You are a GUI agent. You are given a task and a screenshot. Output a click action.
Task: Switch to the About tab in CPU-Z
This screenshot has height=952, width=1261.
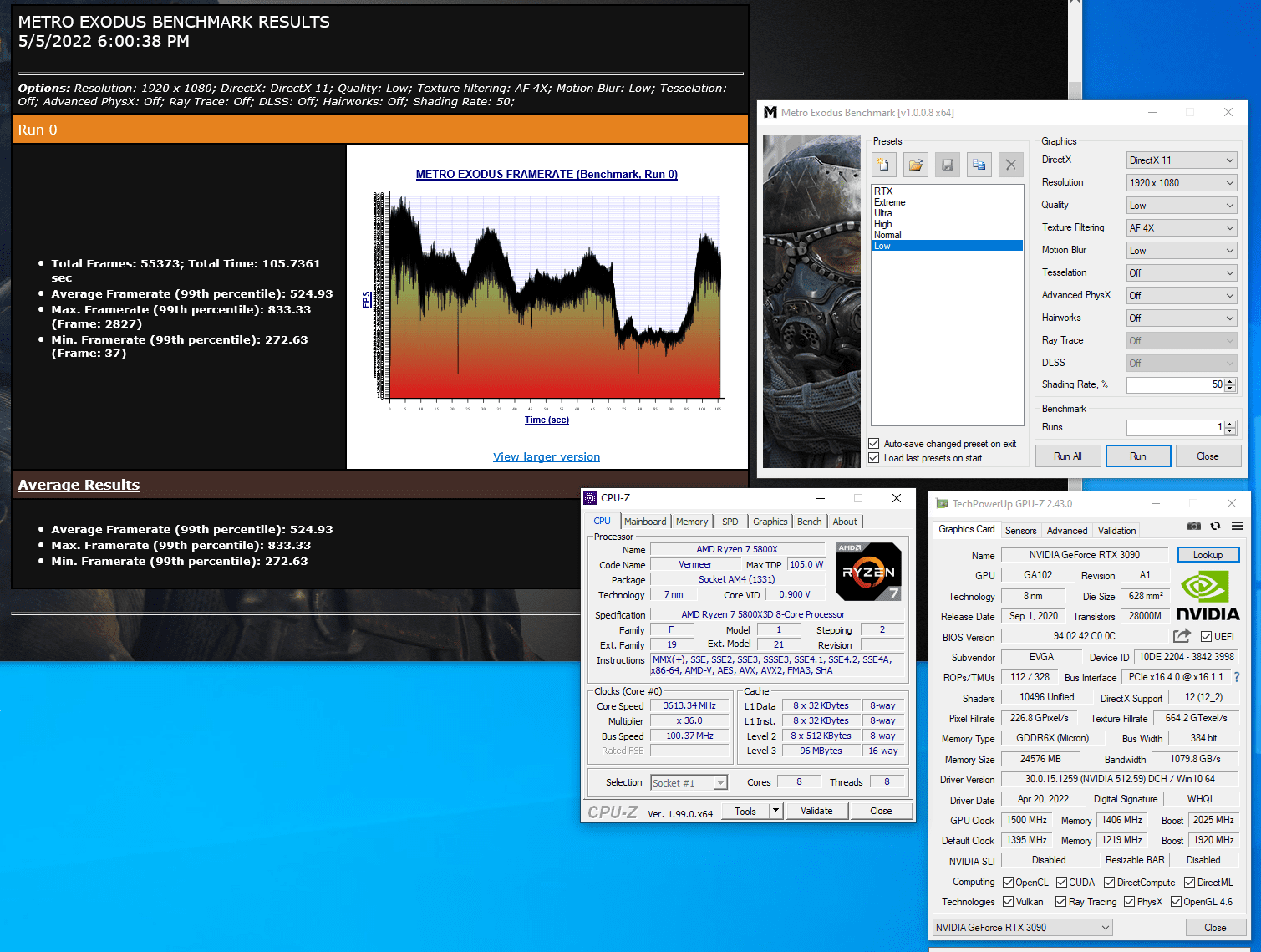pyautogui.click(x=844, y=522)
